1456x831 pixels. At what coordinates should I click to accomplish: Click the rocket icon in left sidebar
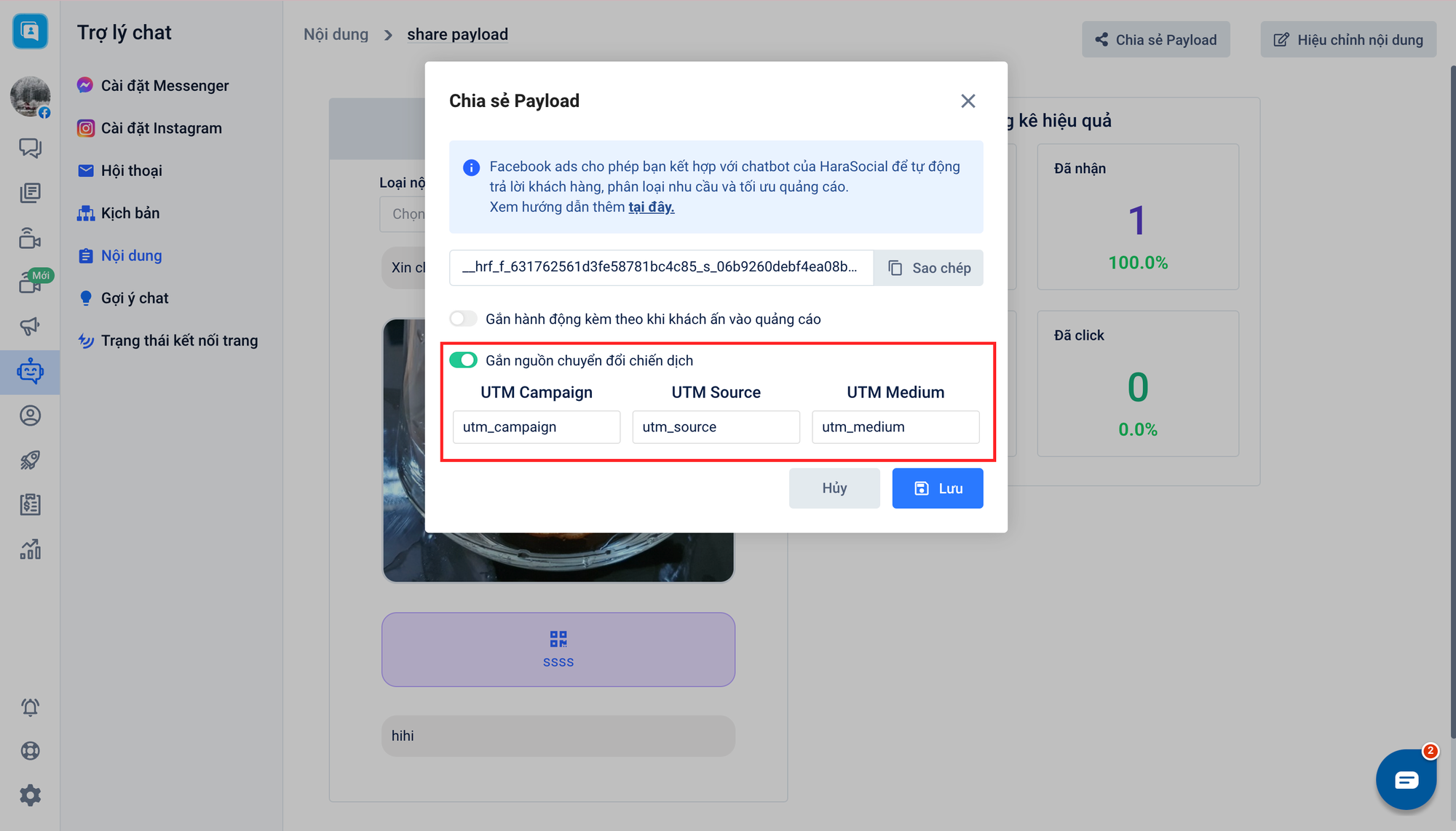(30, 460)
